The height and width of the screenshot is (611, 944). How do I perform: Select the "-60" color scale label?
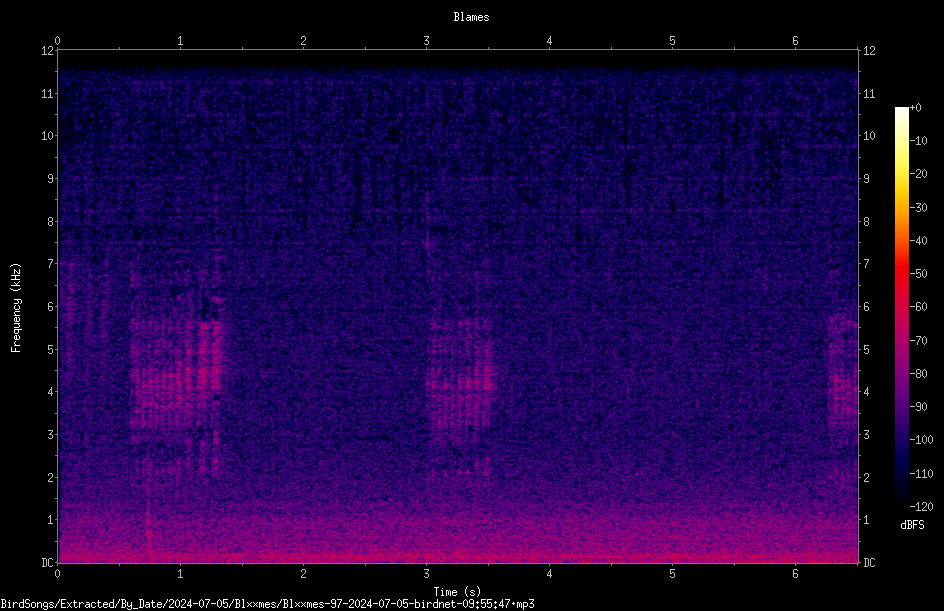coord(918,307)
